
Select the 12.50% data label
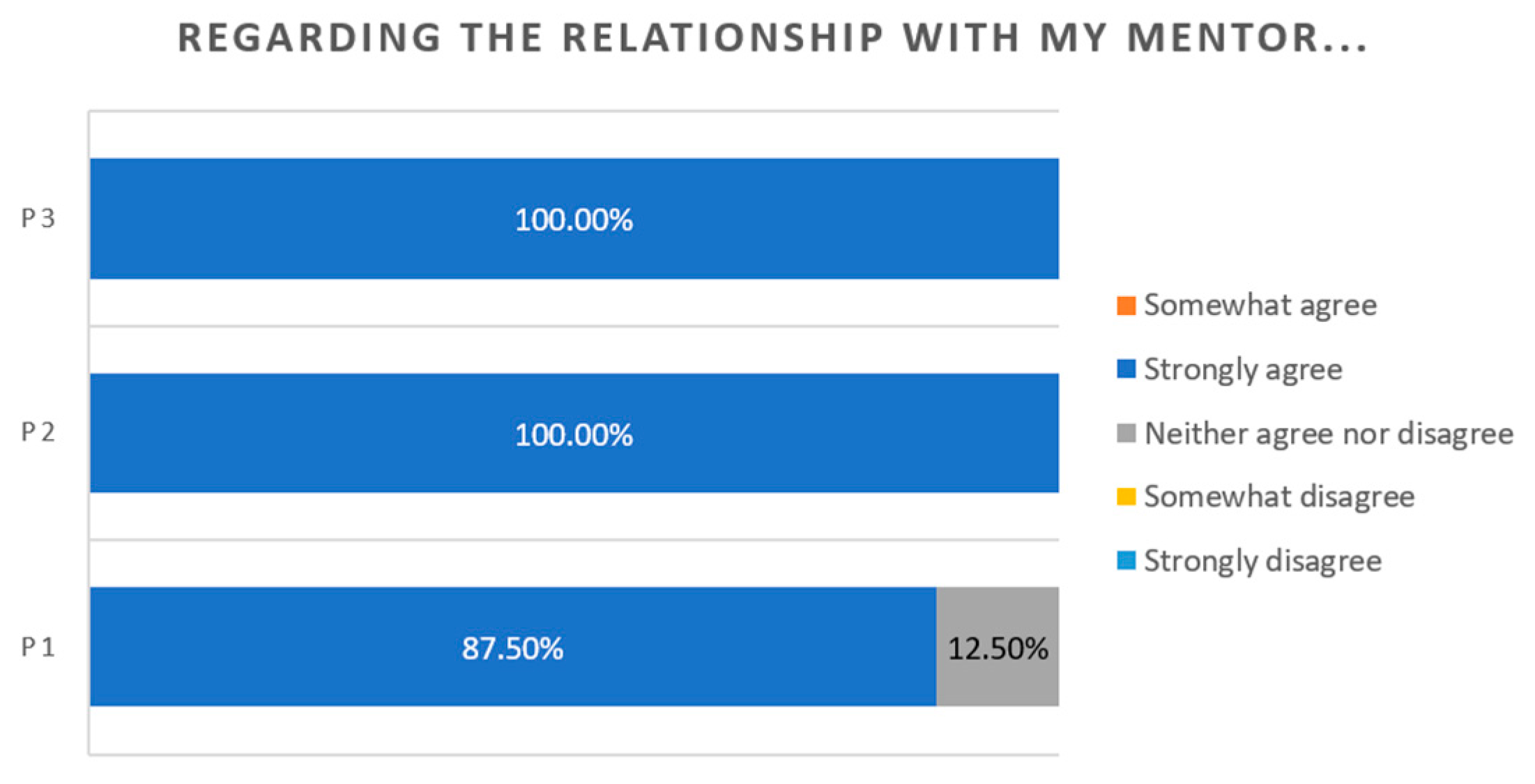pyautogui.click(x=998, y=649)
